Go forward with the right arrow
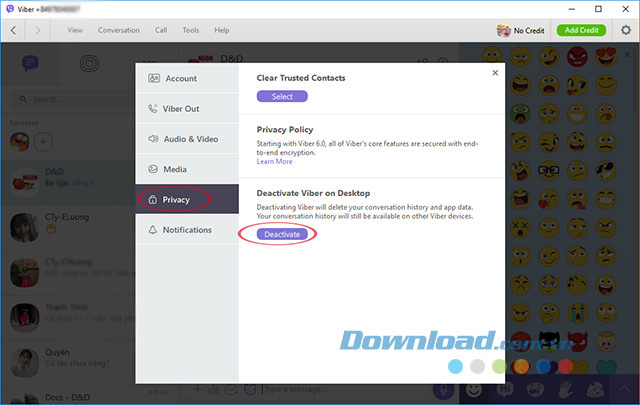This screenshot has height=405, width=640. [38, 30]
